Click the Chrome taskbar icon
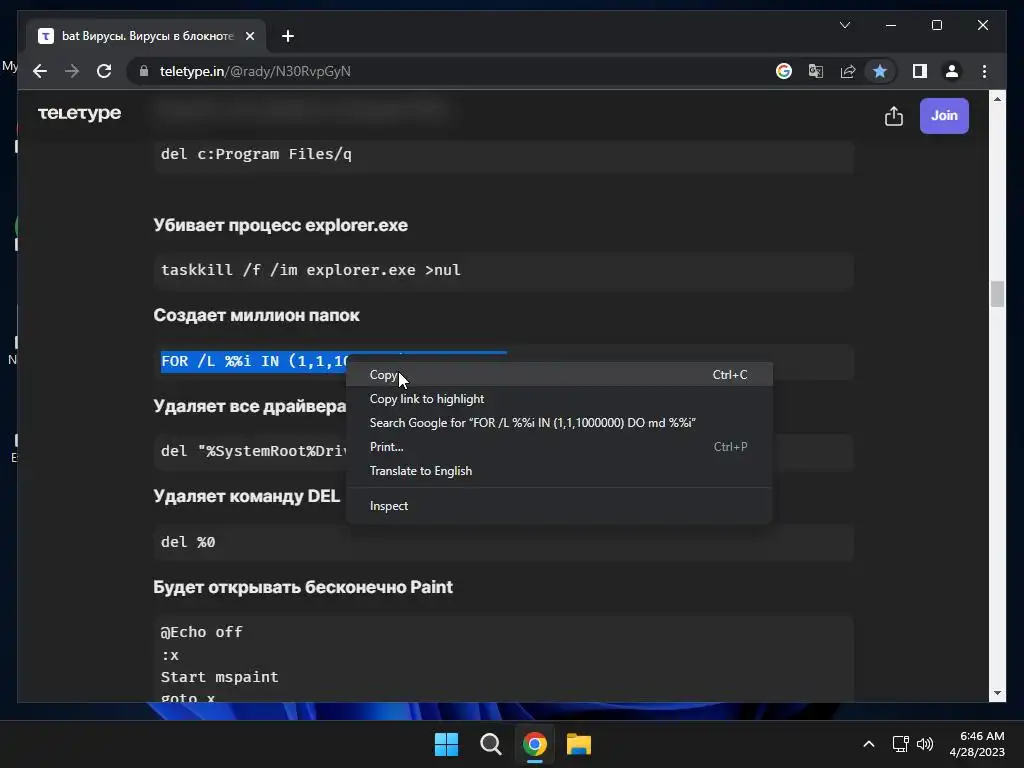Screen dimensions: 1024x768 [x=535, y=744]
